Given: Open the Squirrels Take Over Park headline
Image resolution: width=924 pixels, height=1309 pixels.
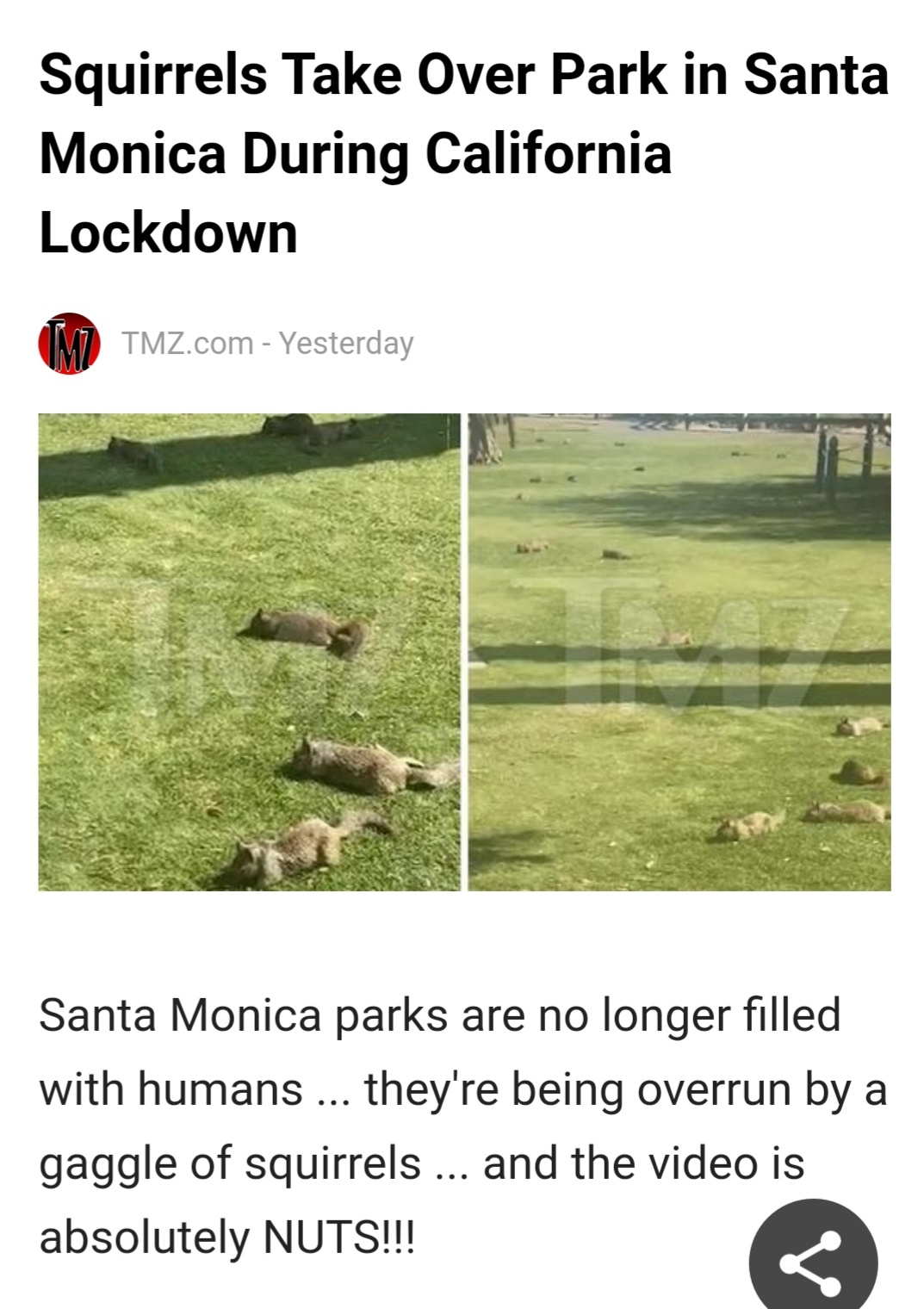Looking at the screenshot, I should [x=463, y=153].
